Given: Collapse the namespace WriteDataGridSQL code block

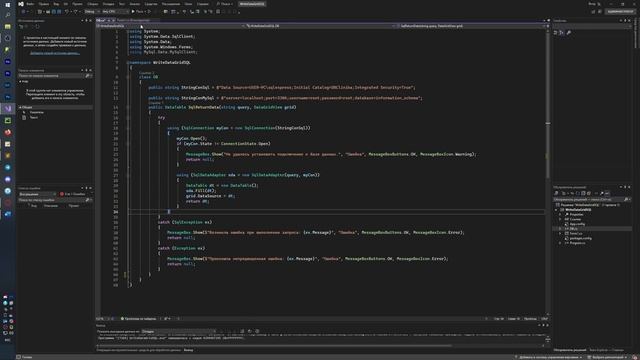Looking at the screenshot, I should point(127,63).
